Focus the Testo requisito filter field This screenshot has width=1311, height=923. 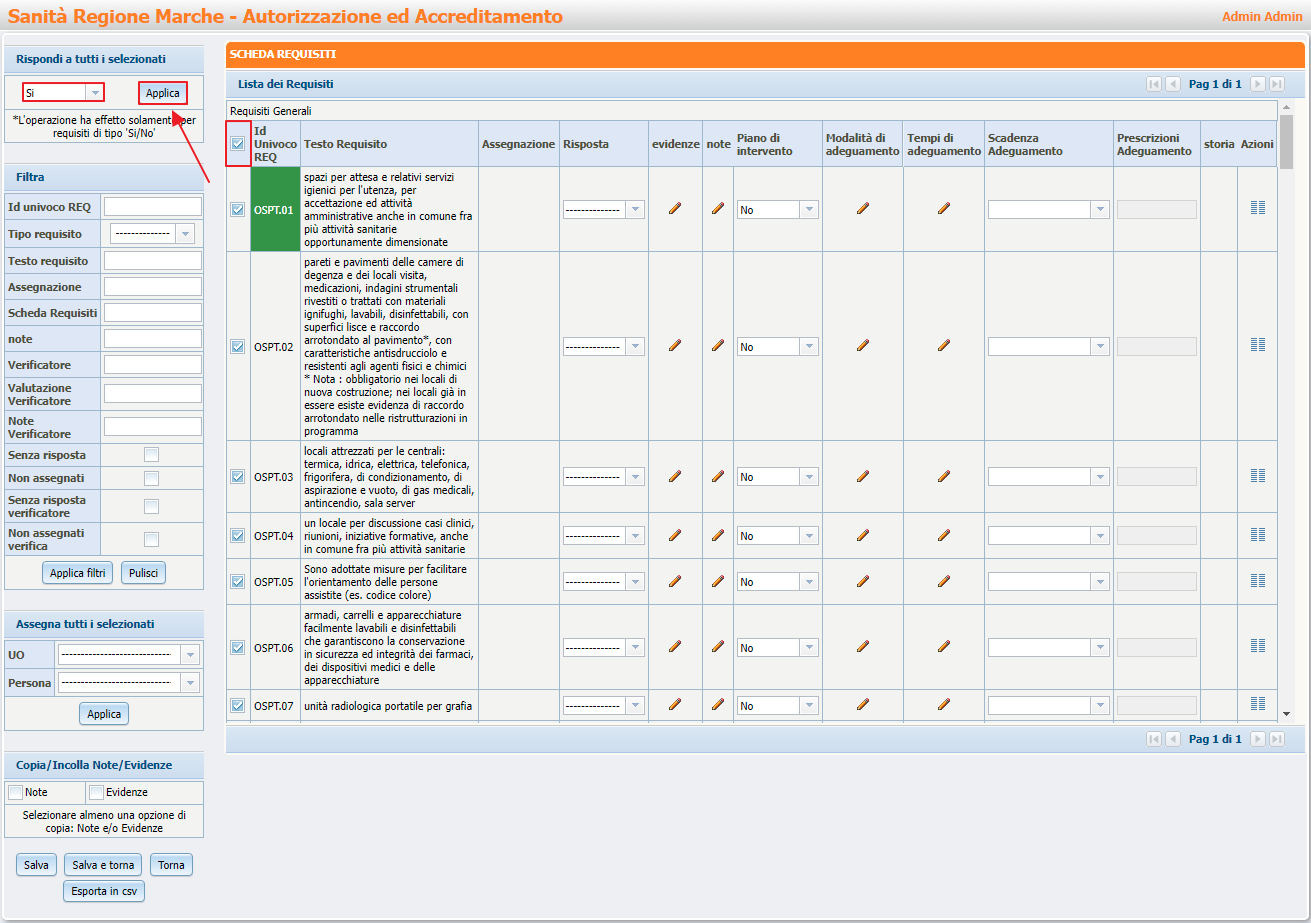153,260
